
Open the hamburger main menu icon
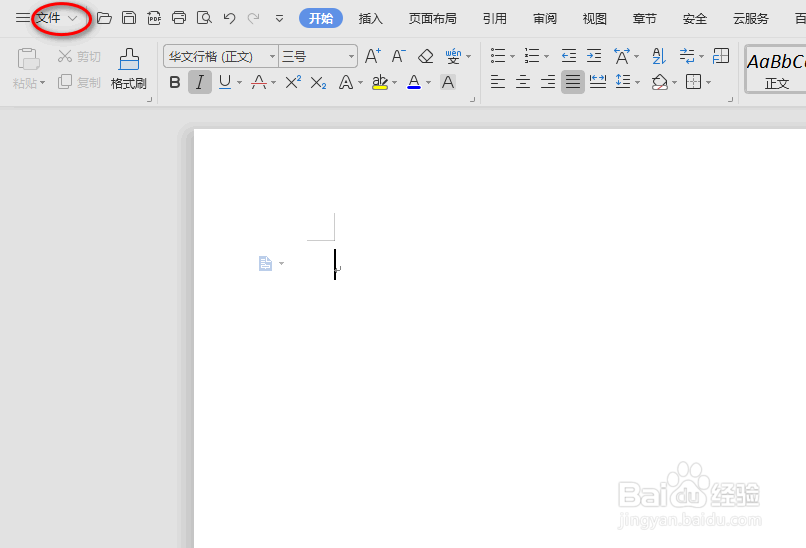click(x=23, y=19)
